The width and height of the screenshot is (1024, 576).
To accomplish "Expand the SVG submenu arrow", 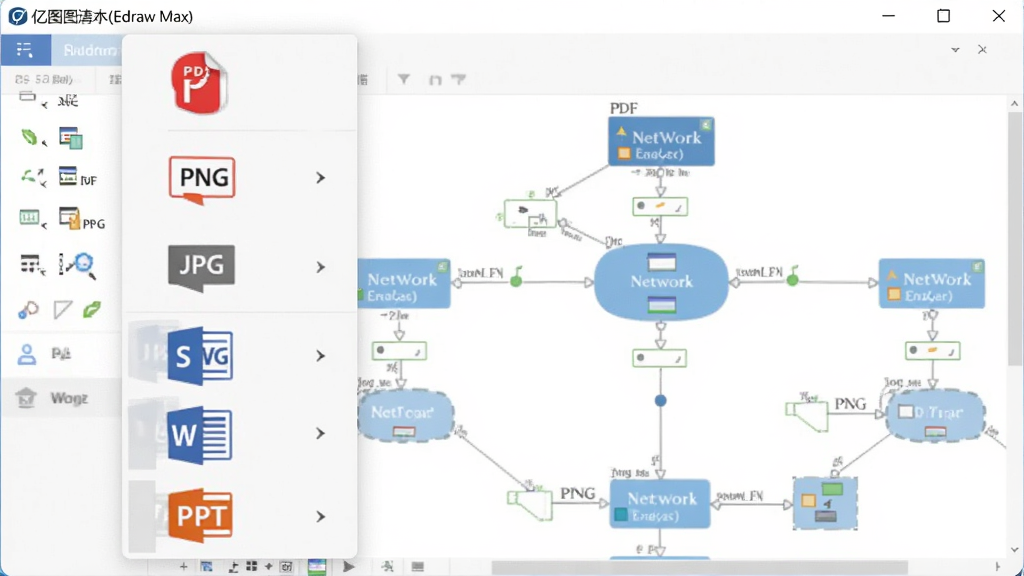I will (x=320, y=356).
